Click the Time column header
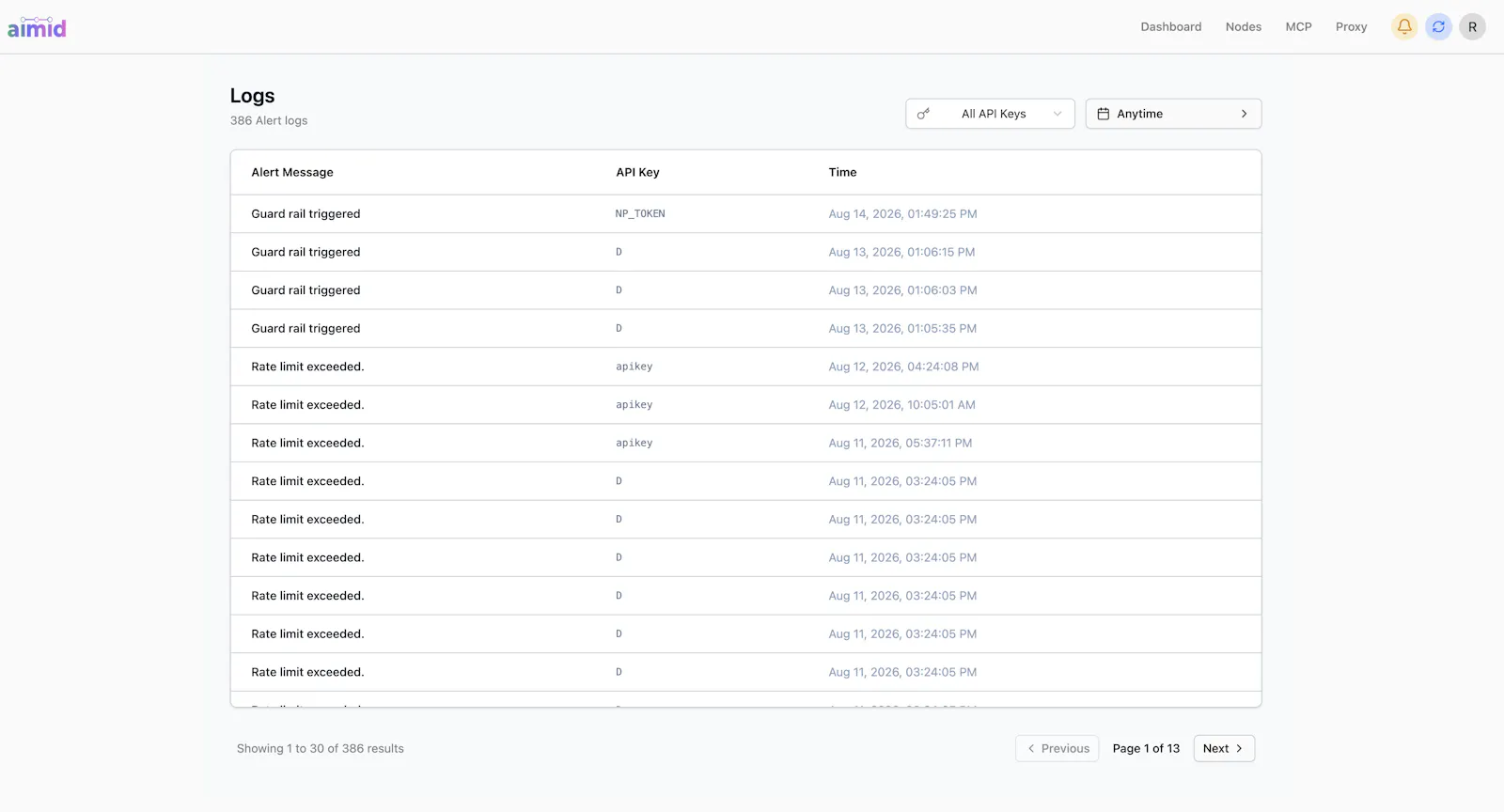 pos(842,172)
